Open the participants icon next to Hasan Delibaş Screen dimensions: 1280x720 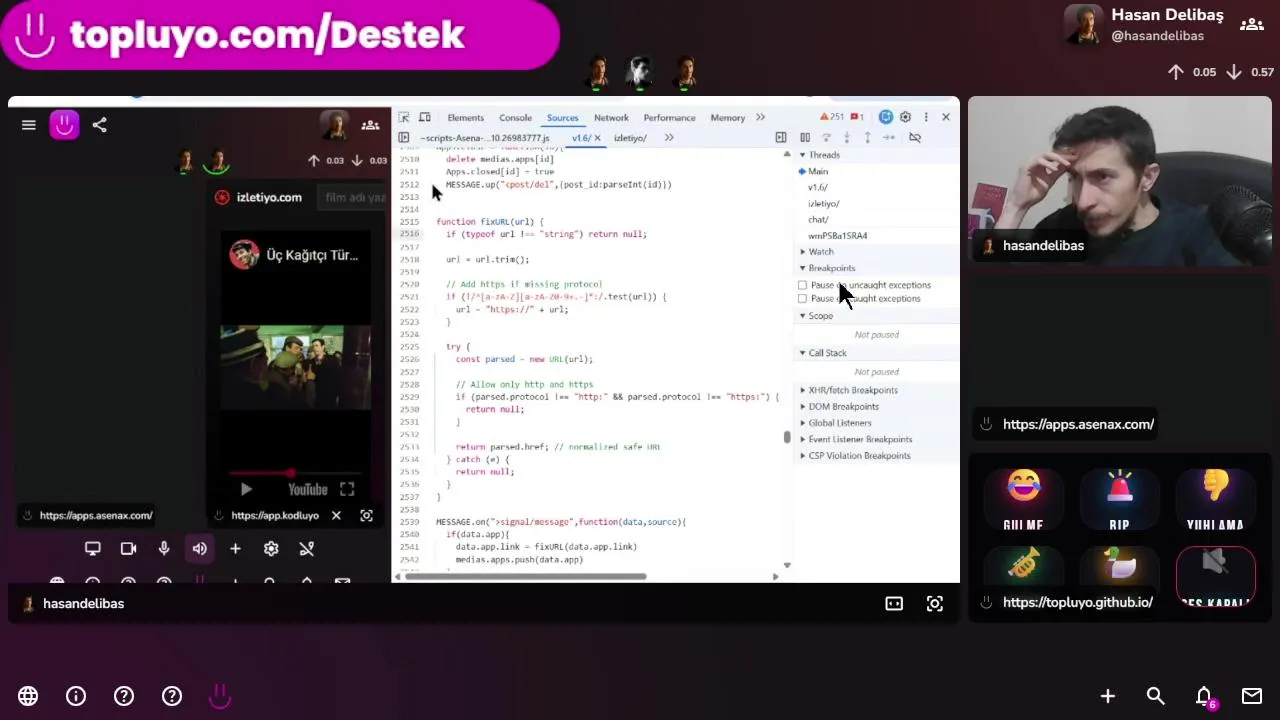(1251, 24)
